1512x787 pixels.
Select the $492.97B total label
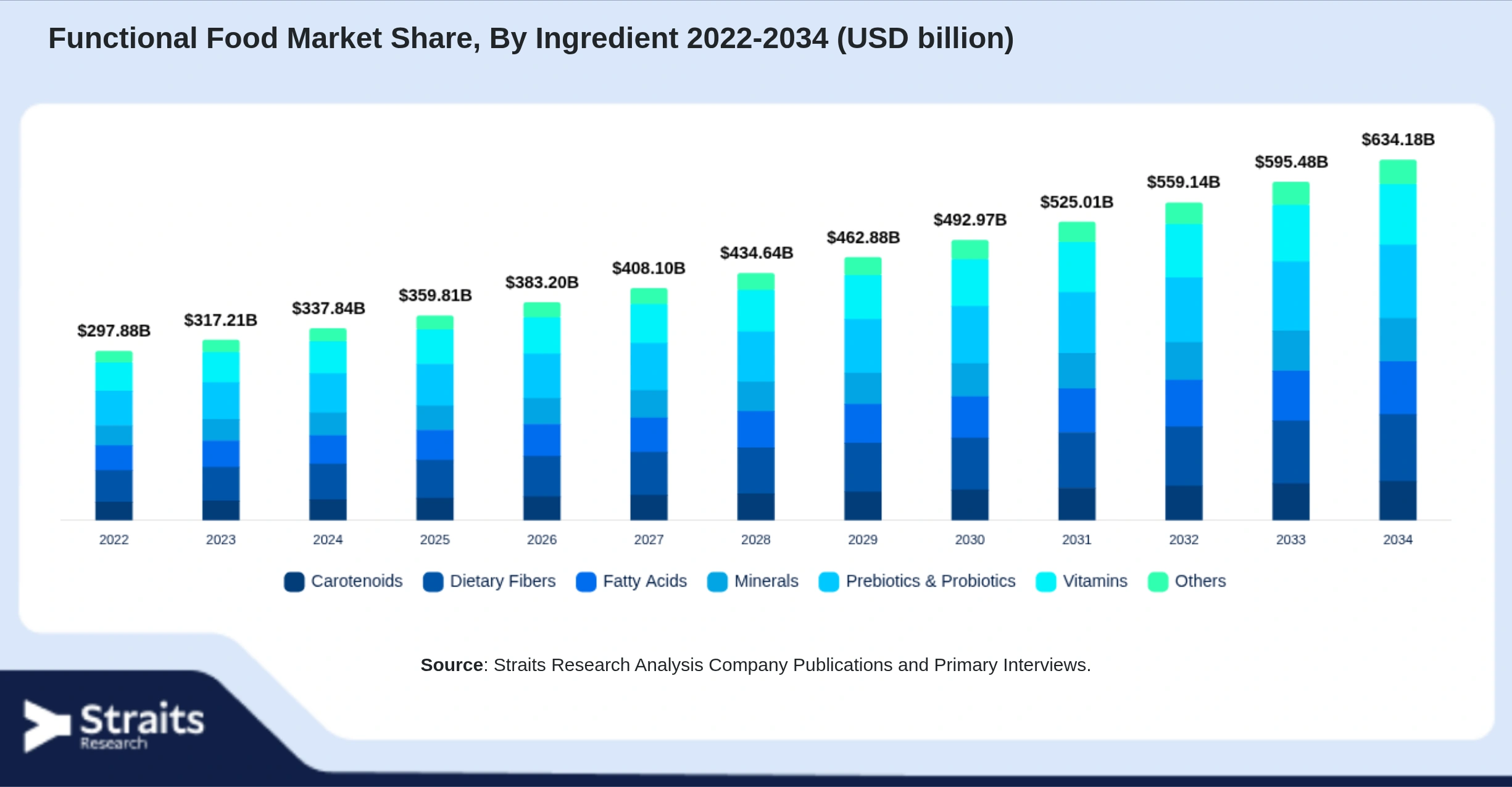[x=970, y=220]
